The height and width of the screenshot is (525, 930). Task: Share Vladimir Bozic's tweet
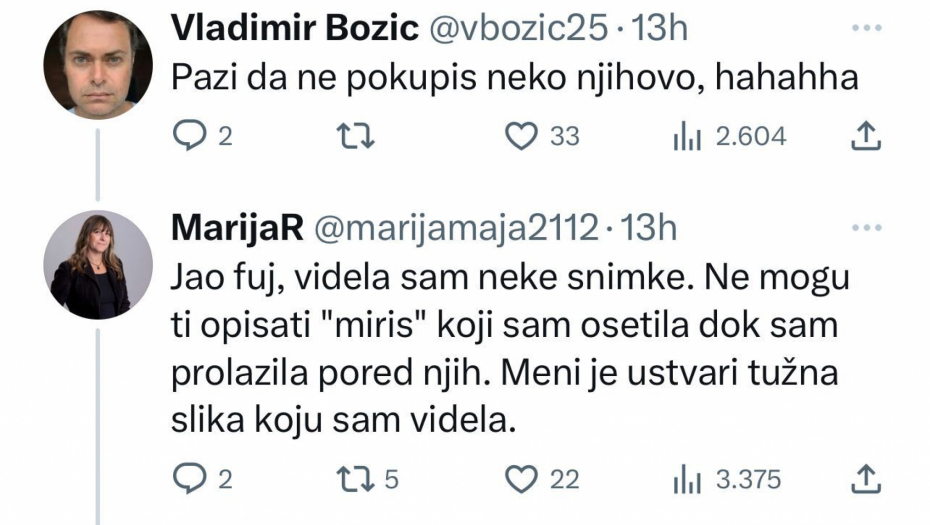(864, 136)
